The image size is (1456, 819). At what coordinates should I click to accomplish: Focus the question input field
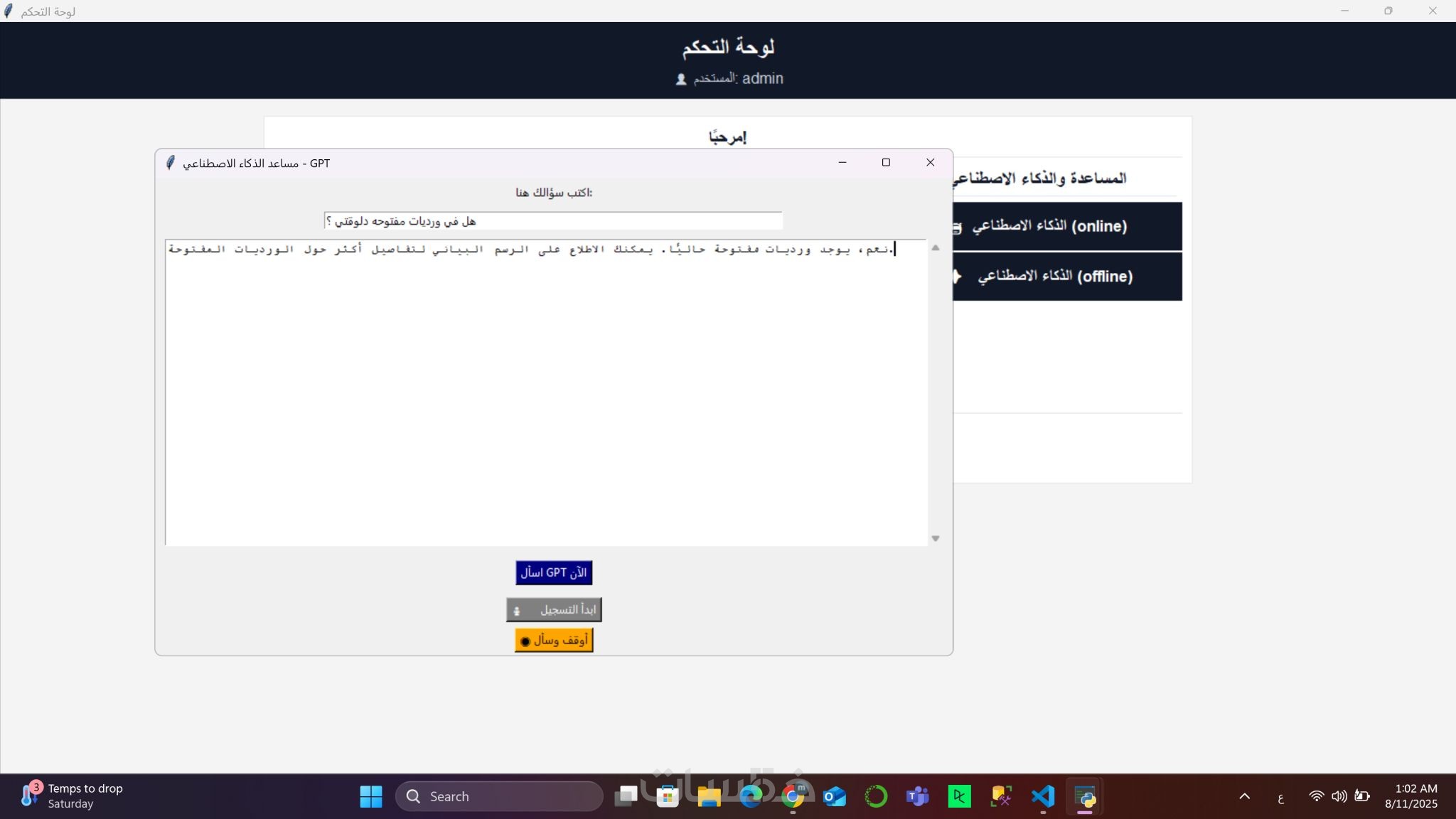(x=553, y=221)
